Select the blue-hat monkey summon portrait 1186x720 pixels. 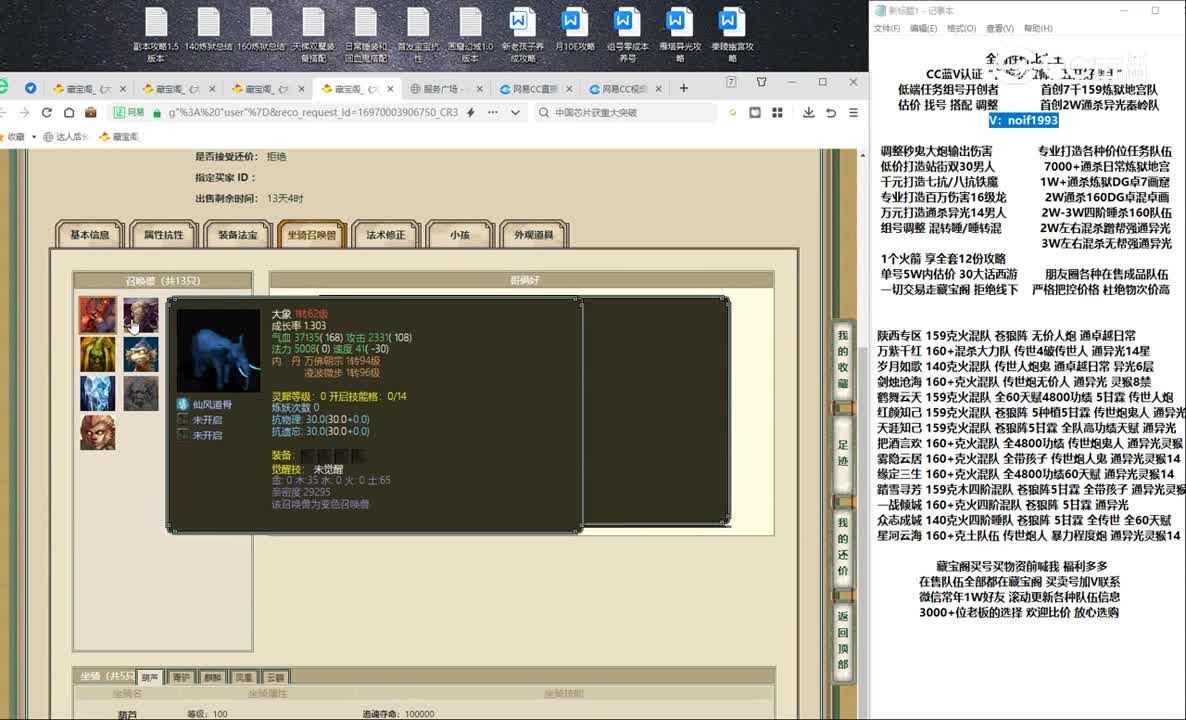pos(141,354)
